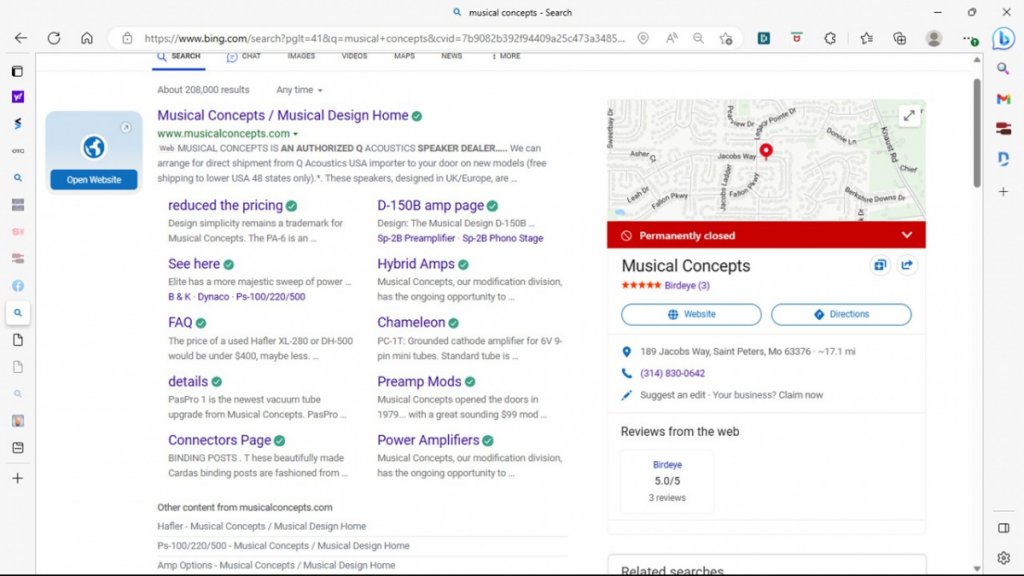This screenshot has height=576, width=1024.
Task: Launch the Bing chat sidebar button
Action: pos(1004,39)
